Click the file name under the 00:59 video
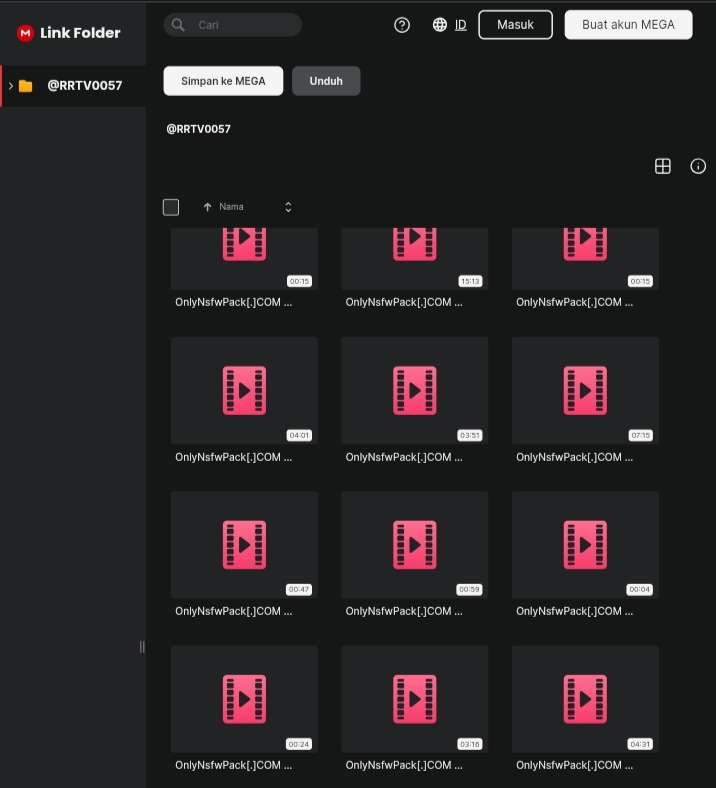716x788 pixels. 404,612
